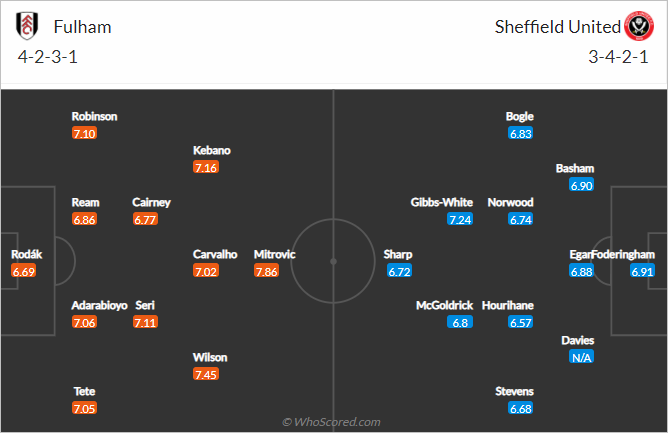The width and height of the screenshot is (668, 433).
Task: Click Gibbs-White's 7.24 rating badge
Action: [x=460, y=219]
